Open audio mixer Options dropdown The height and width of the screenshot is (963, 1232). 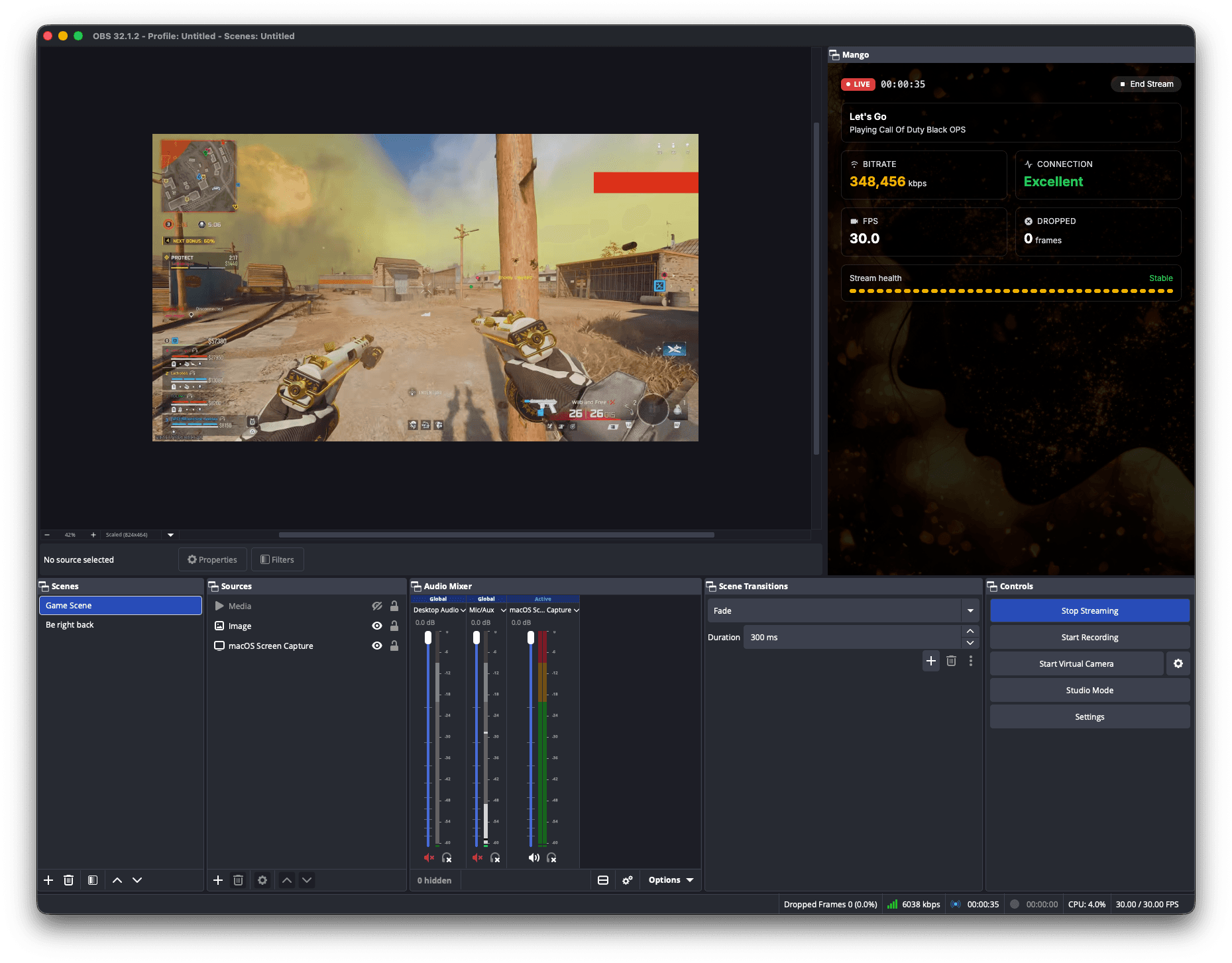coord(671,880)
